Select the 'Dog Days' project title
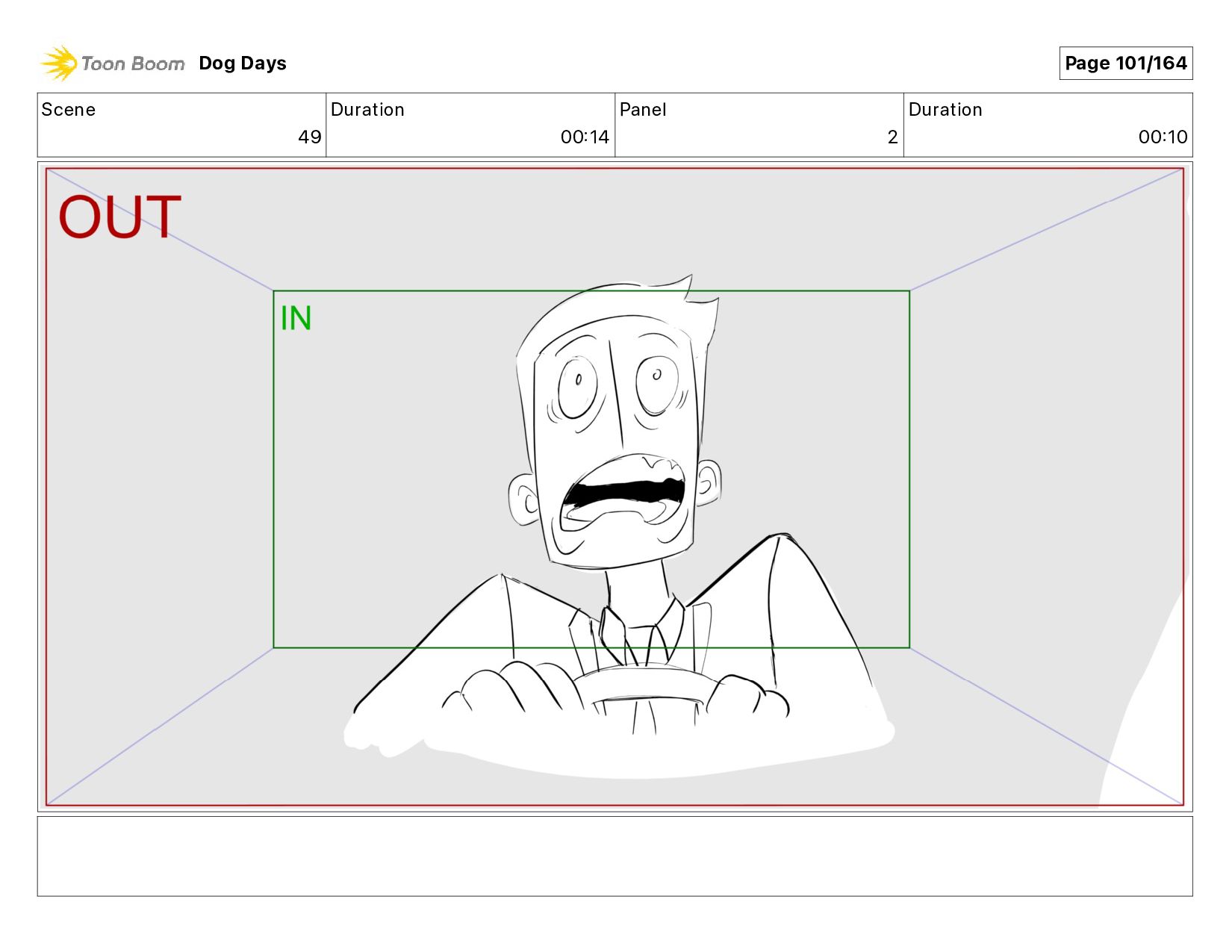Image resolution: width=1232 pixels, height=952 pixels. coord(243,63)
